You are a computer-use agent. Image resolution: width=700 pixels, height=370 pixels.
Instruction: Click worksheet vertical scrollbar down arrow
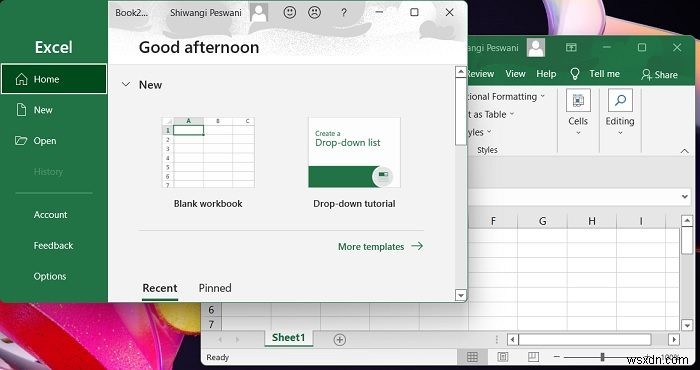(687, 325)
